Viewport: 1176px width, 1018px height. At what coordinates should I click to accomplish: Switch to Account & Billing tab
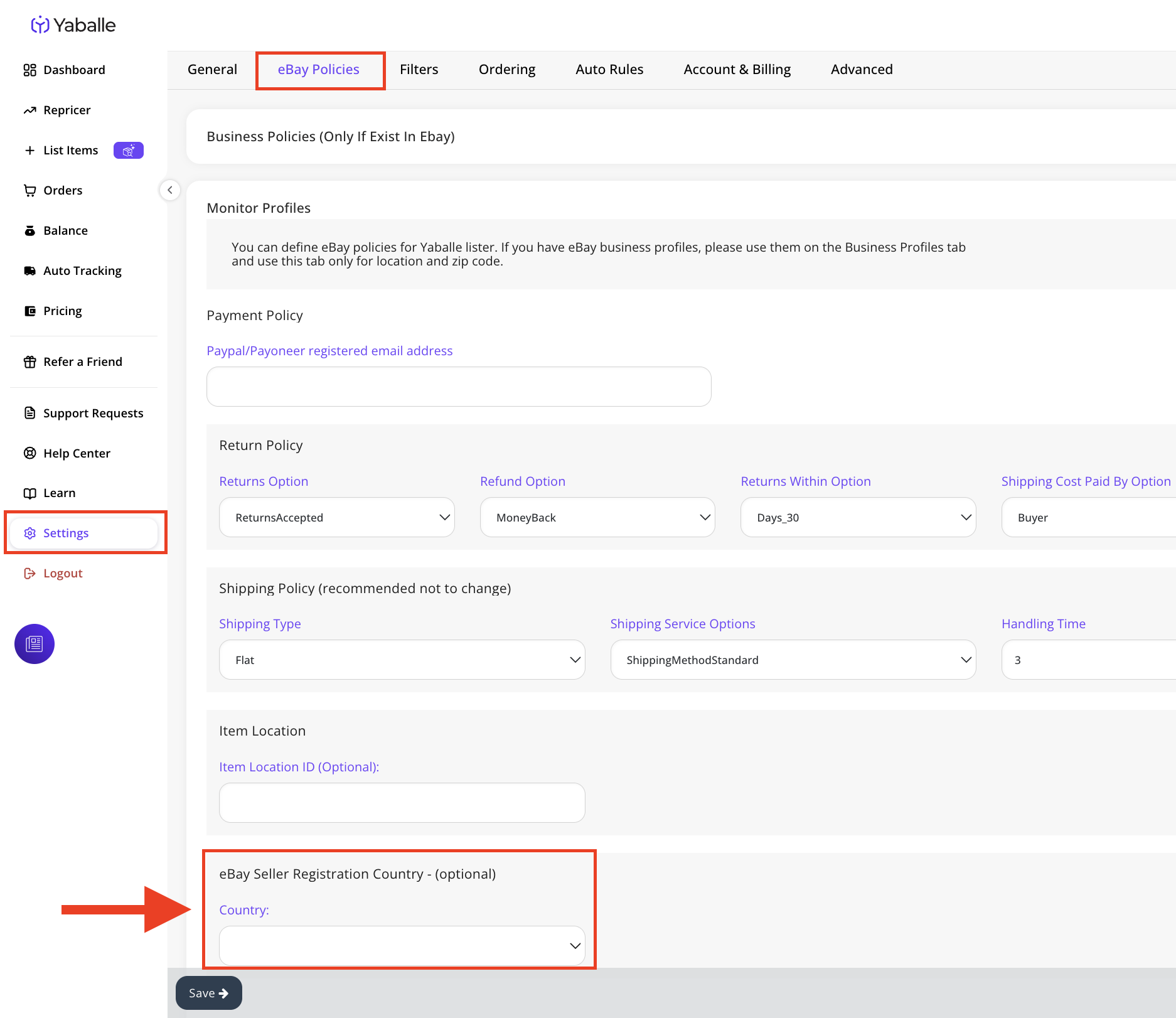[x=737, y=70]
